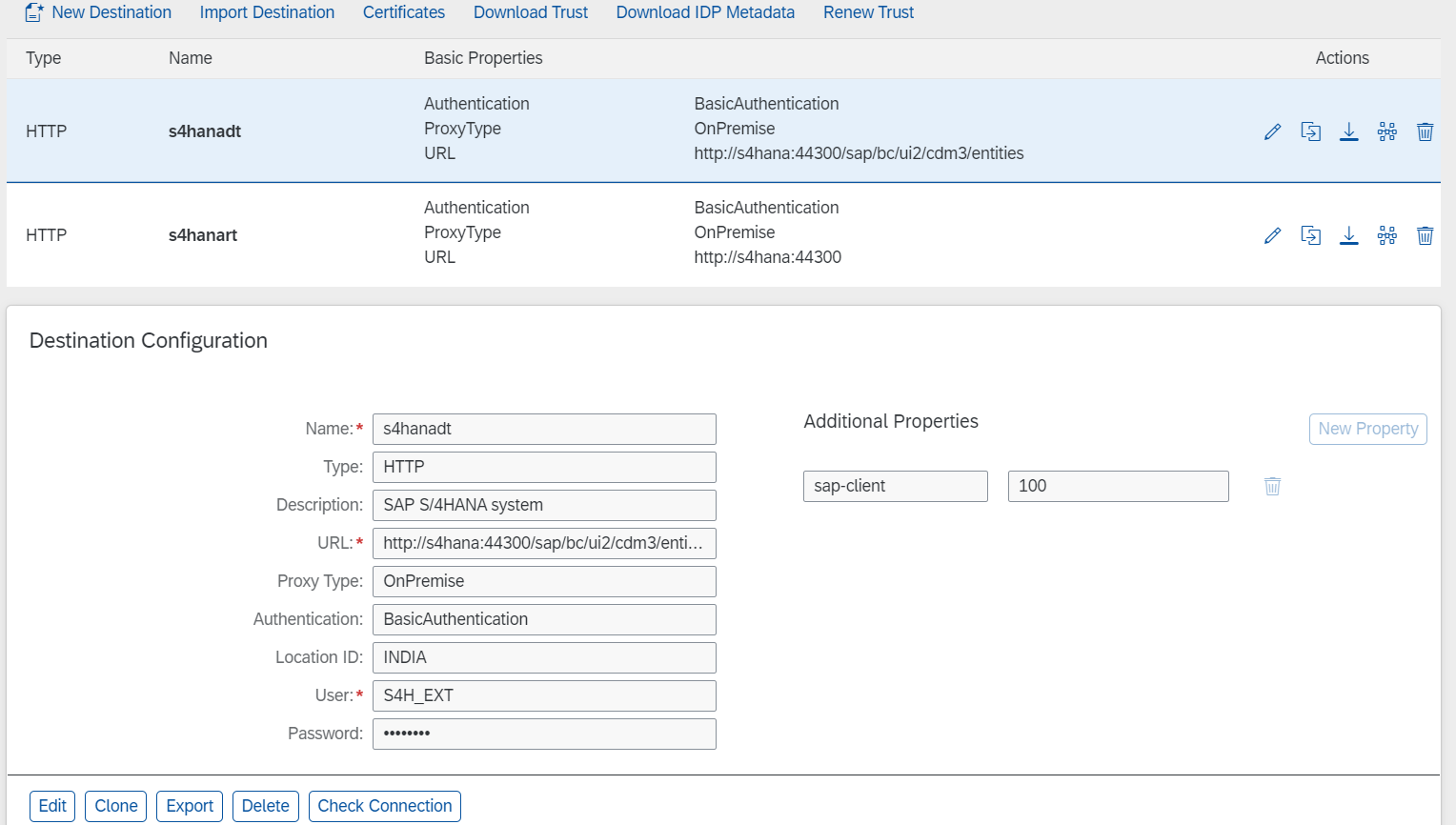
Task: Click the clone icon in s4hanart row
Action: click(x=1310, y=235)
